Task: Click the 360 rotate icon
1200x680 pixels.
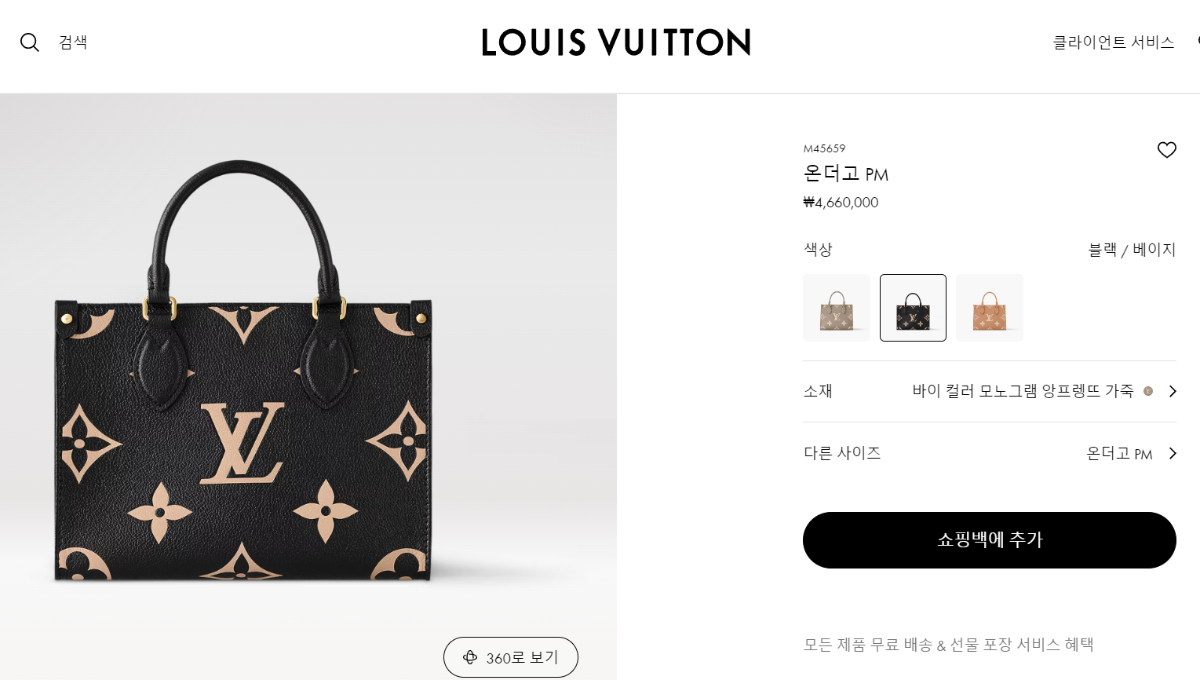Action: (470, 657)
